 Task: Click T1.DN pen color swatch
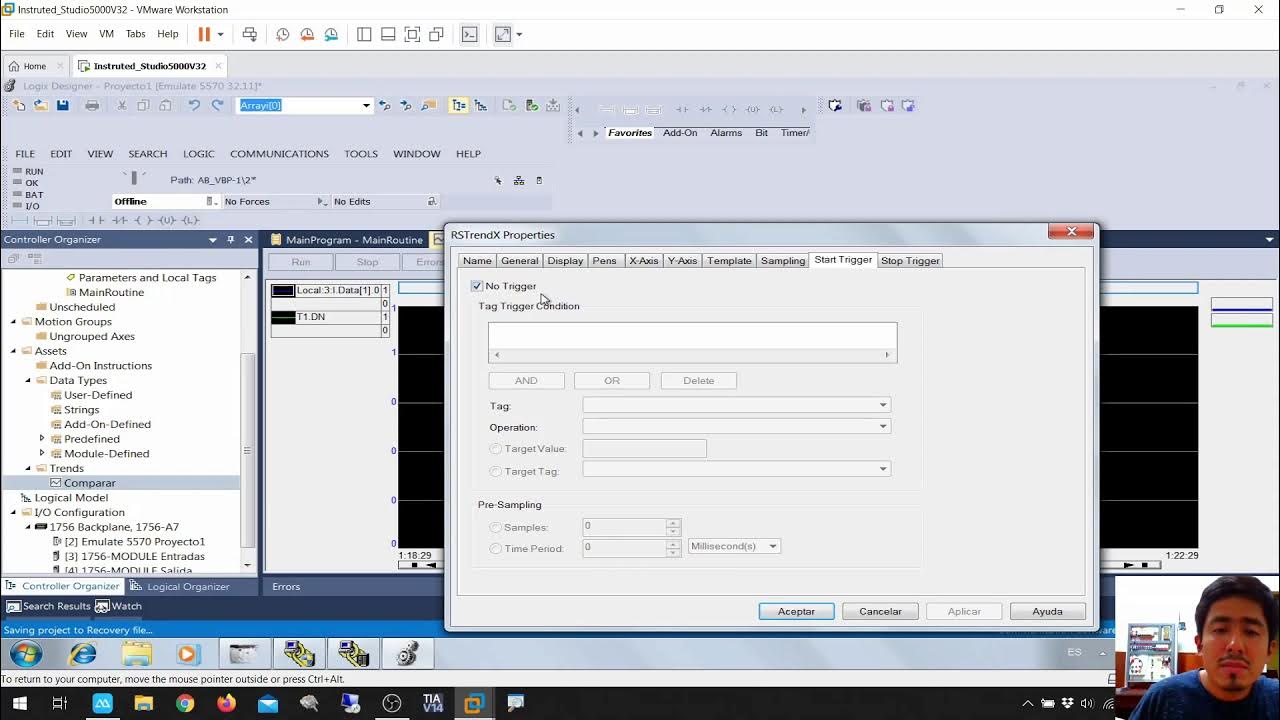(x=283, y=317)
